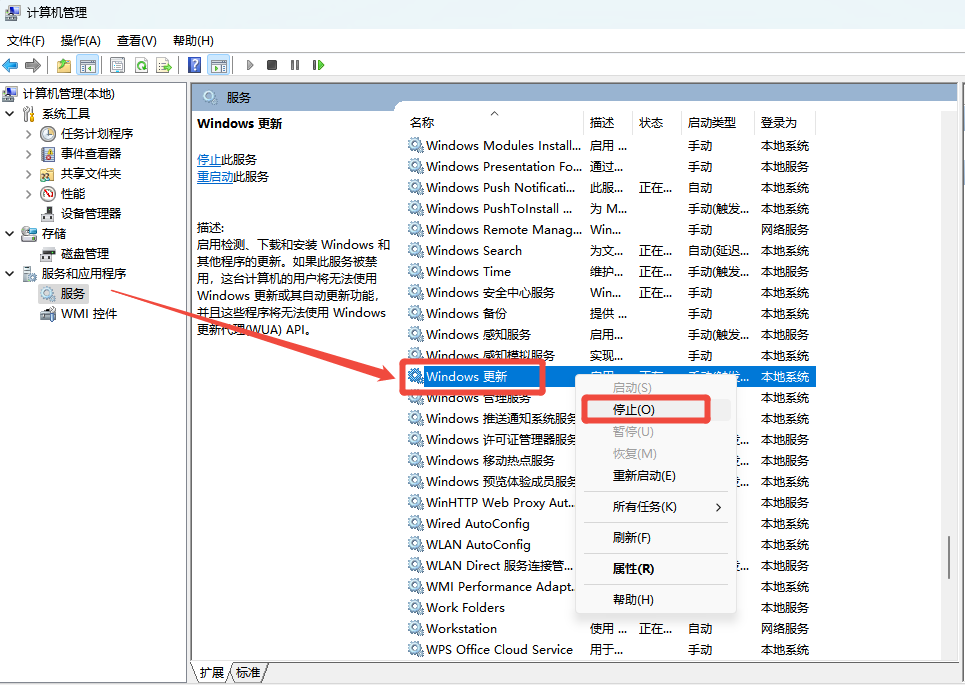
Task: Select the Windows 备份 service row
Action: tap(611, 314)
